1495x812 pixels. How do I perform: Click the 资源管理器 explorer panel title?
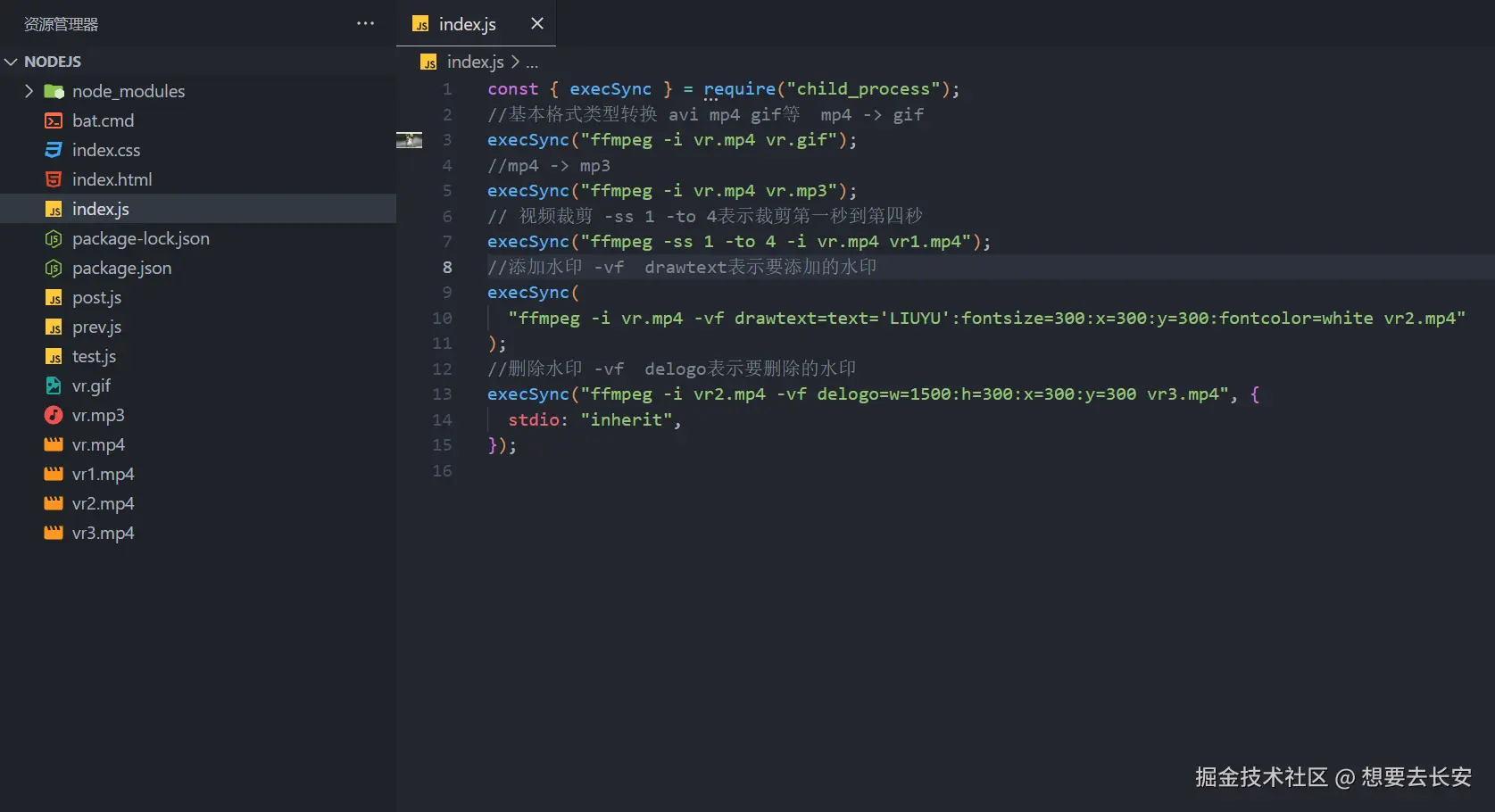click(x=61, y=24)
